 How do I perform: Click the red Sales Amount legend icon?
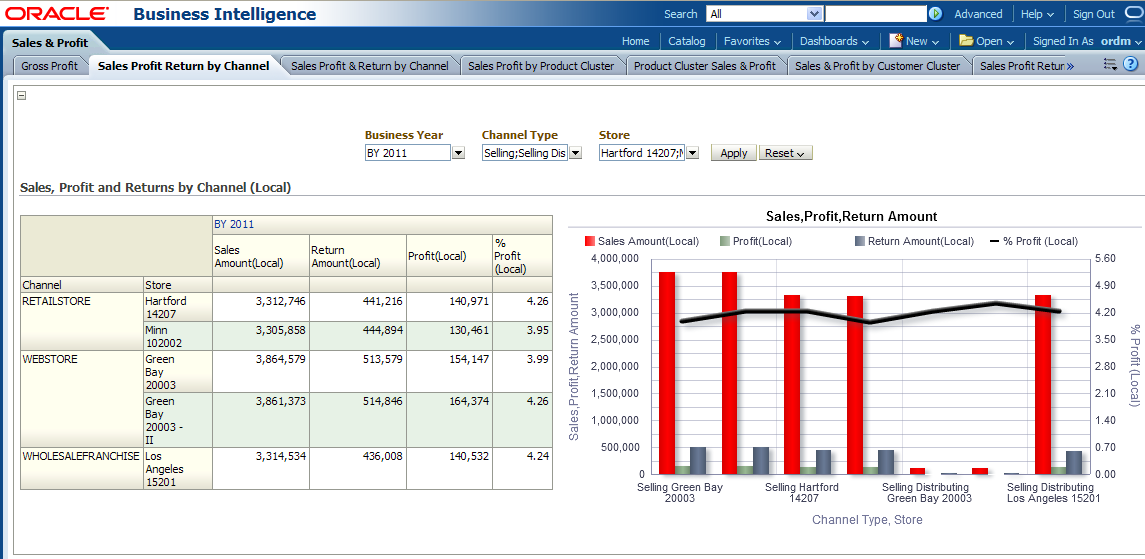[x=590, y=241]
